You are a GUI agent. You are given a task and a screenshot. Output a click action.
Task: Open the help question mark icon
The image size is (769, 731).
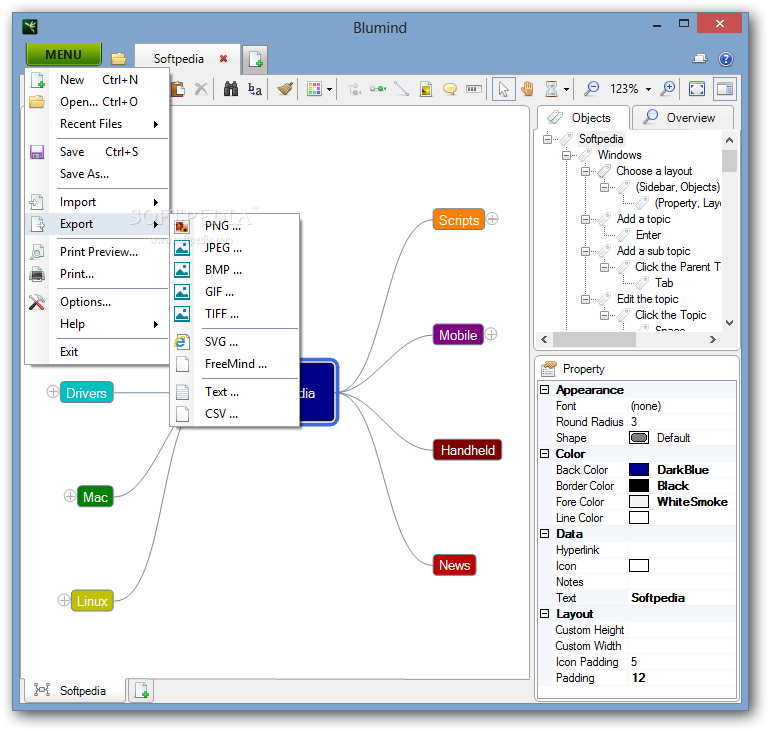[x=726, y=59]
